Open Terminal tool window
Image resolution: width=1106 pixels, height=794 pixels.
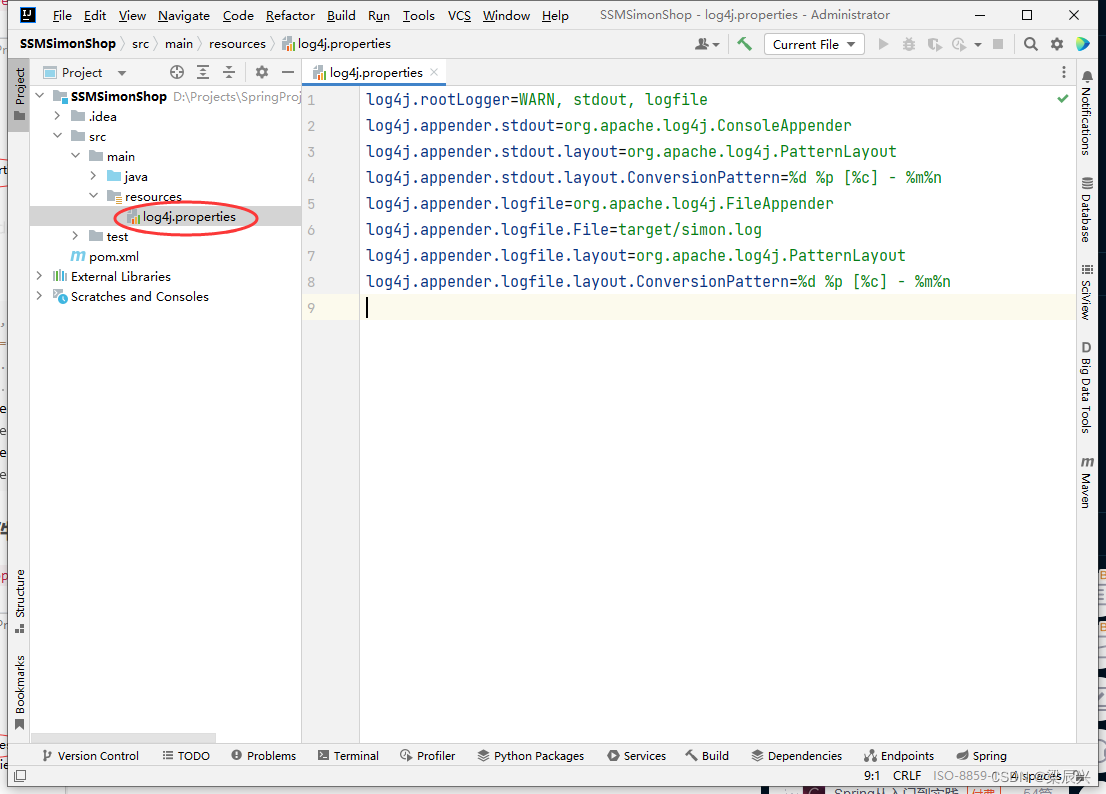click(348, 755)
